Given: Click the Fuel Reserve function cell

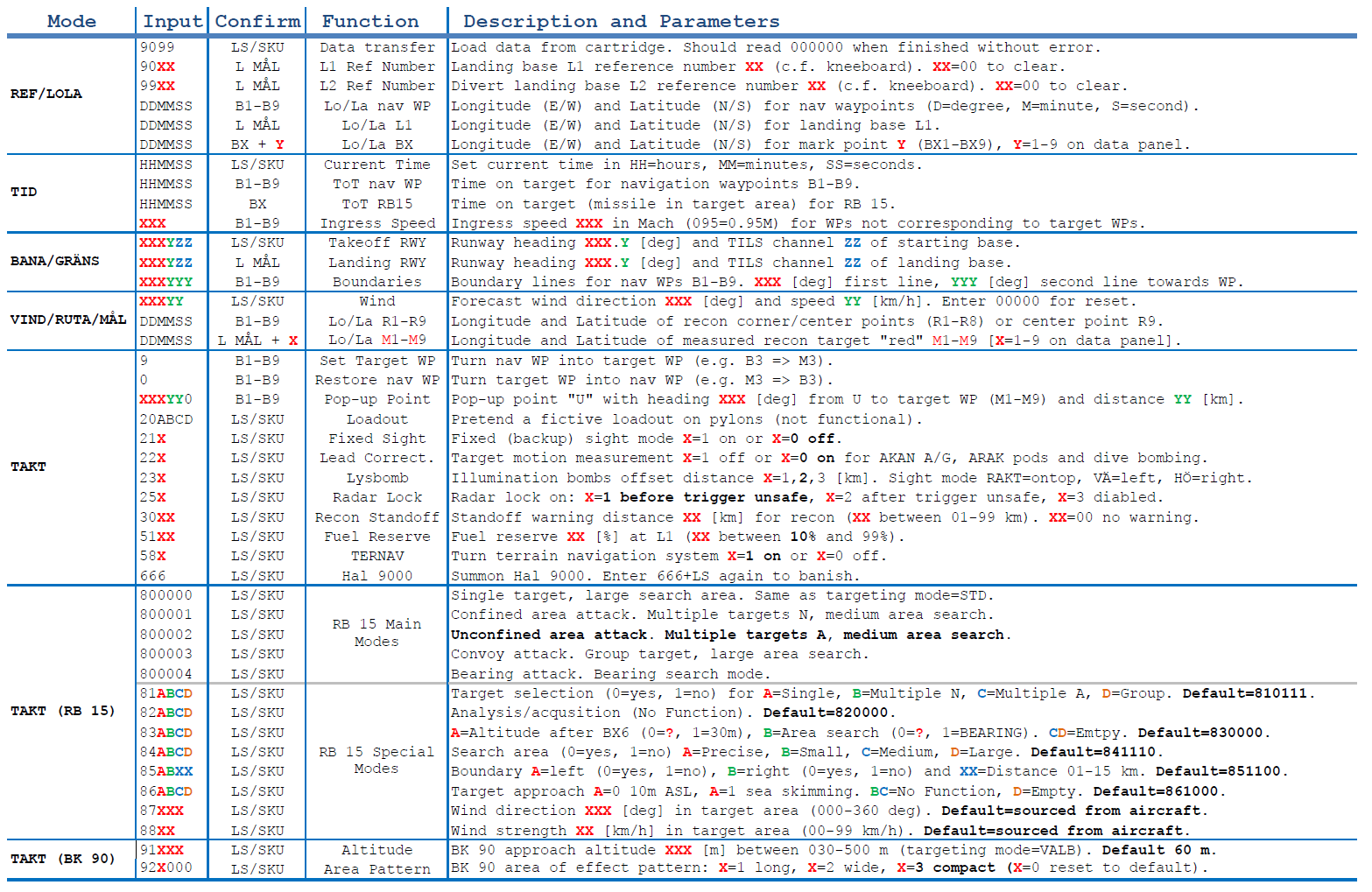Looking at the screenshot, I should click(x=376, y=537).
